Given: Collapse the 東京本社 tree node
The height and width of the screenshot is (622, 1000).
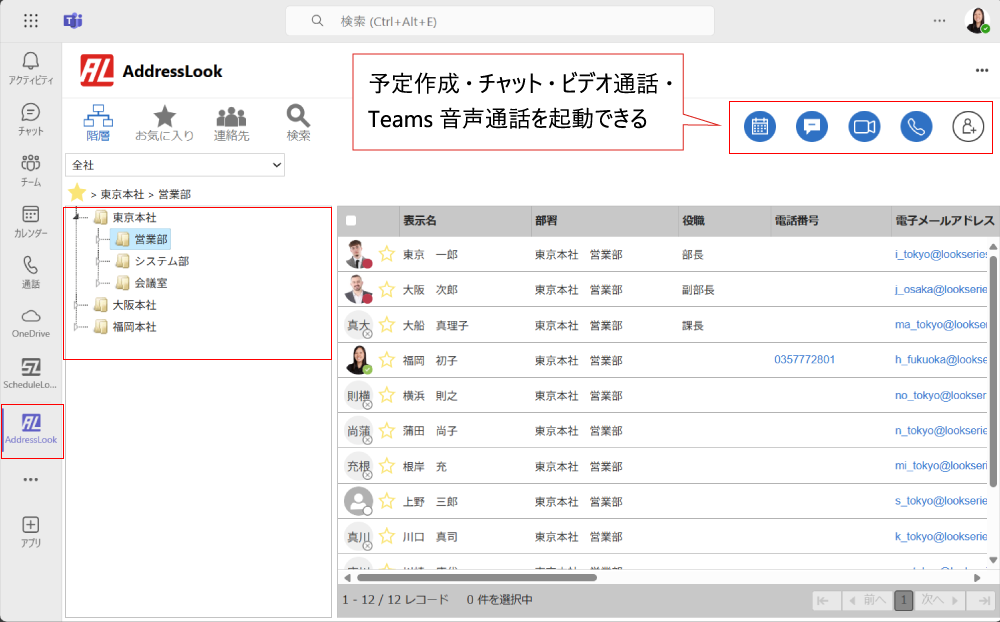Looking at the screenshot, I should point(77,217).
